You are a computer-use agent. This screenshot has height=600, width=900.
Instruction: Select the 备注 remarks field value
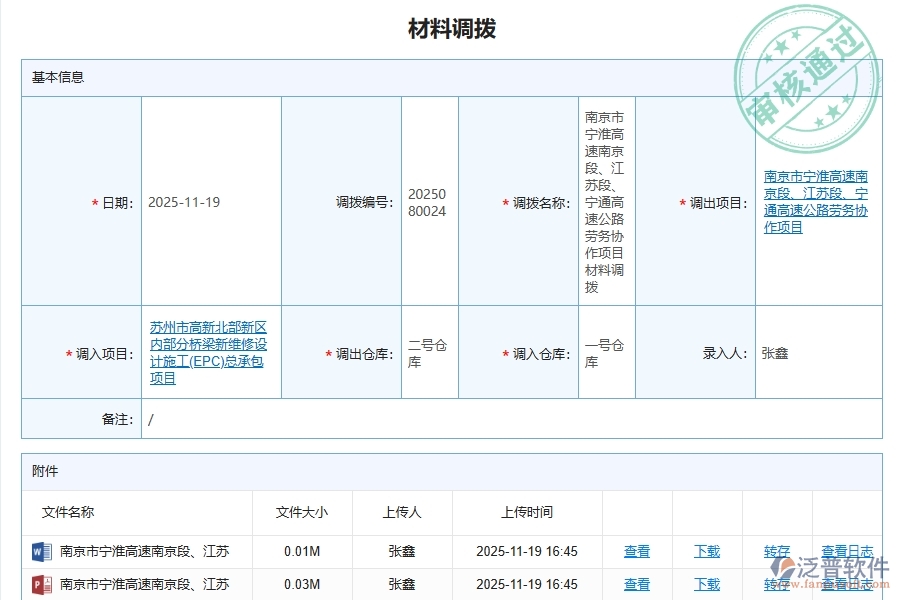point(150,420)
